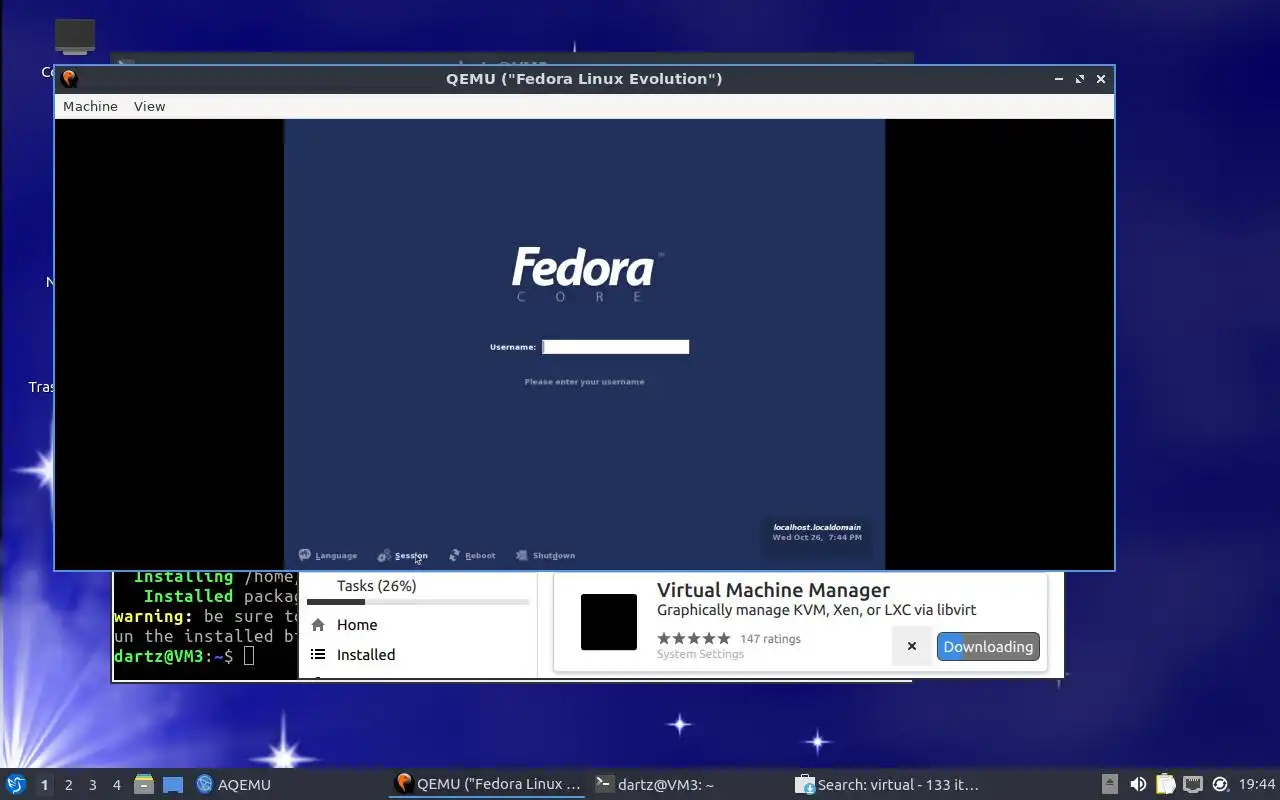Click the '147 ratings' text

coord(770,639)
